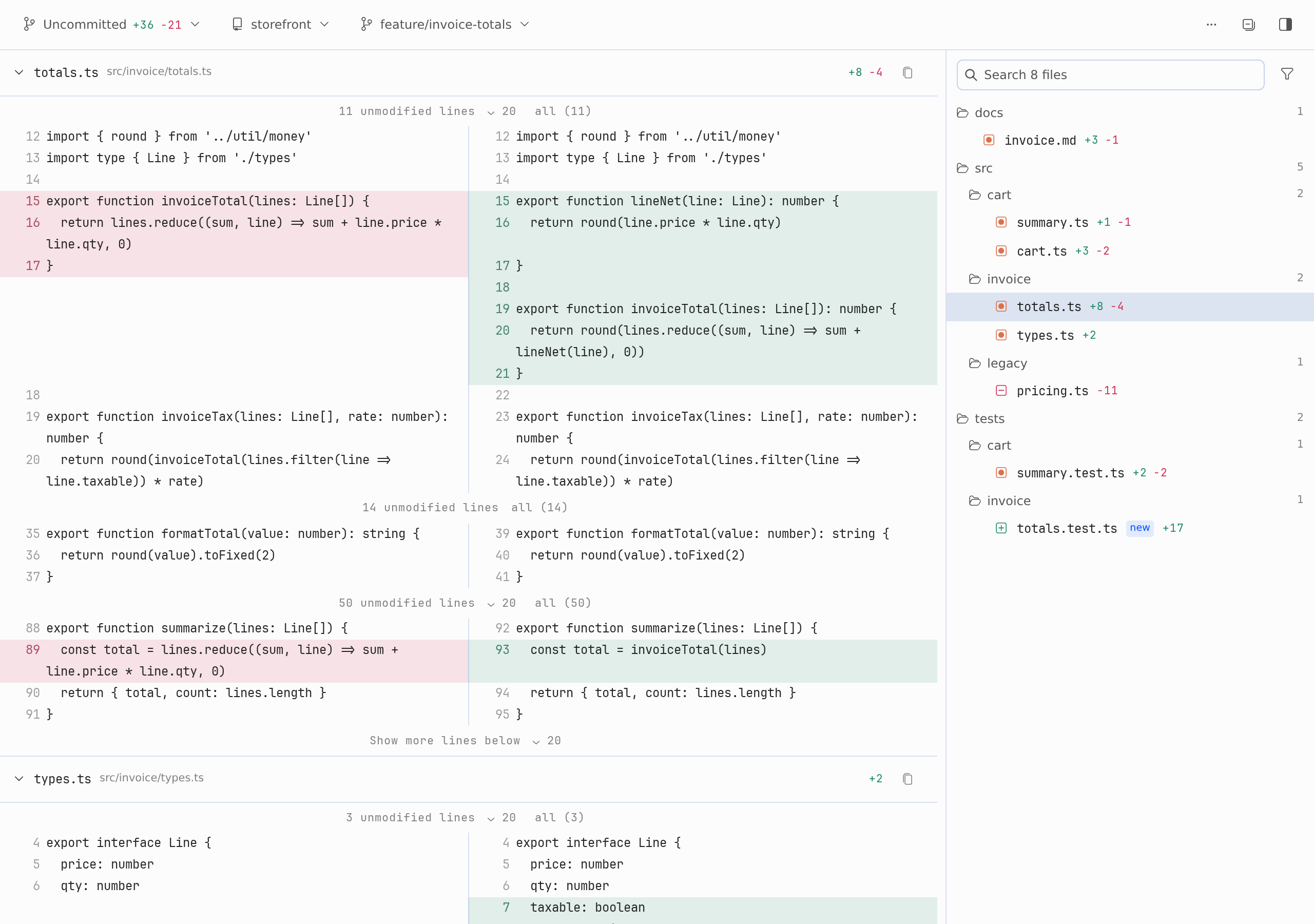
Task: Click removed-file icon beside pricing.ts
Action: tap(1001, 391)
